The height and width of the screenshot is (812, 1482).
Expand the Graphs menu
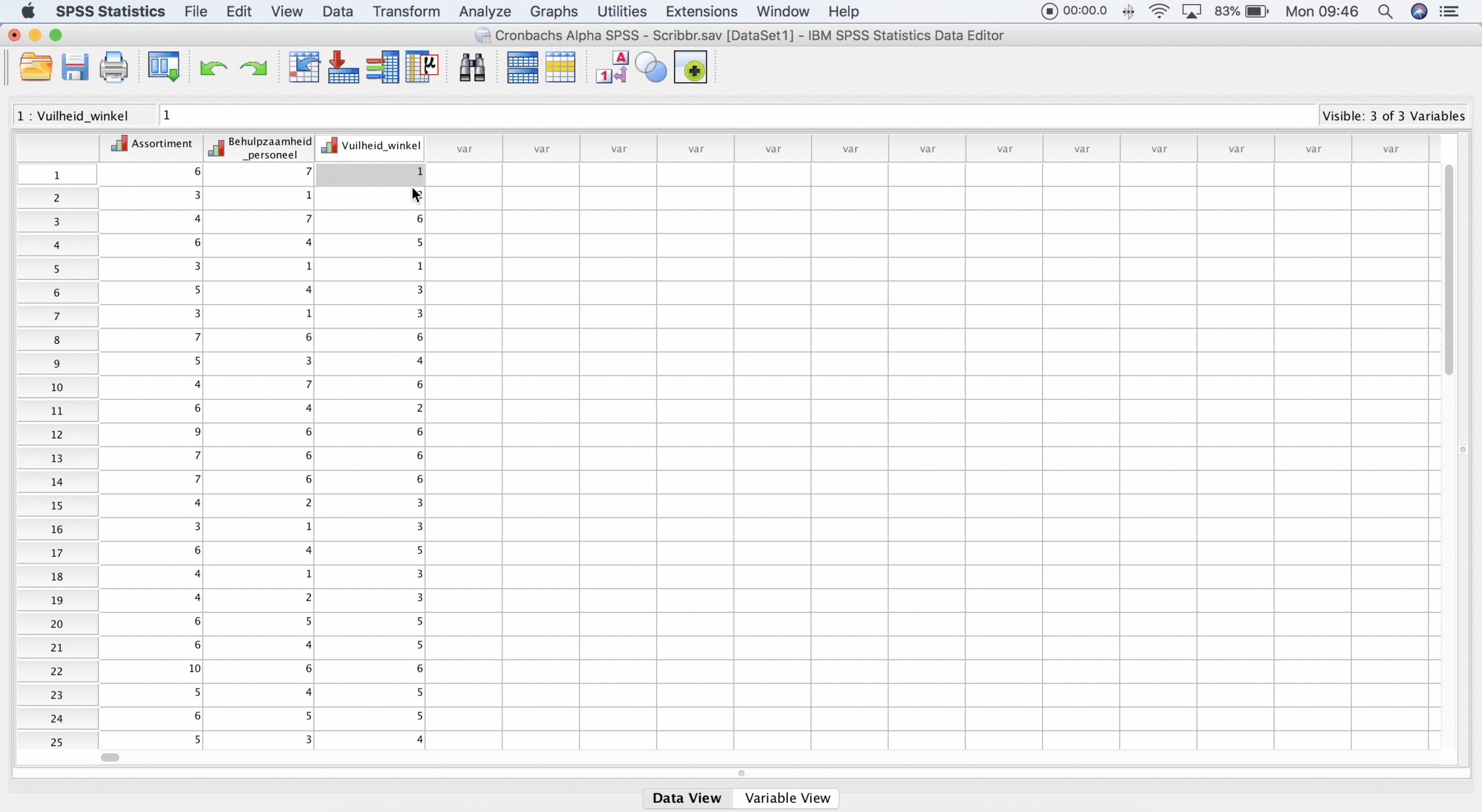point(553,12)
